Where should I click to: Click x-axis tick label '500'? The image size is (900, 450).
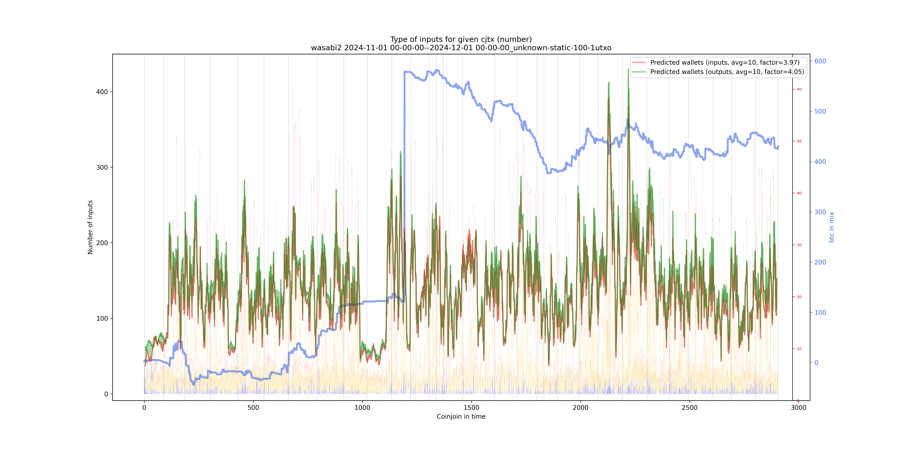(253, 407)
